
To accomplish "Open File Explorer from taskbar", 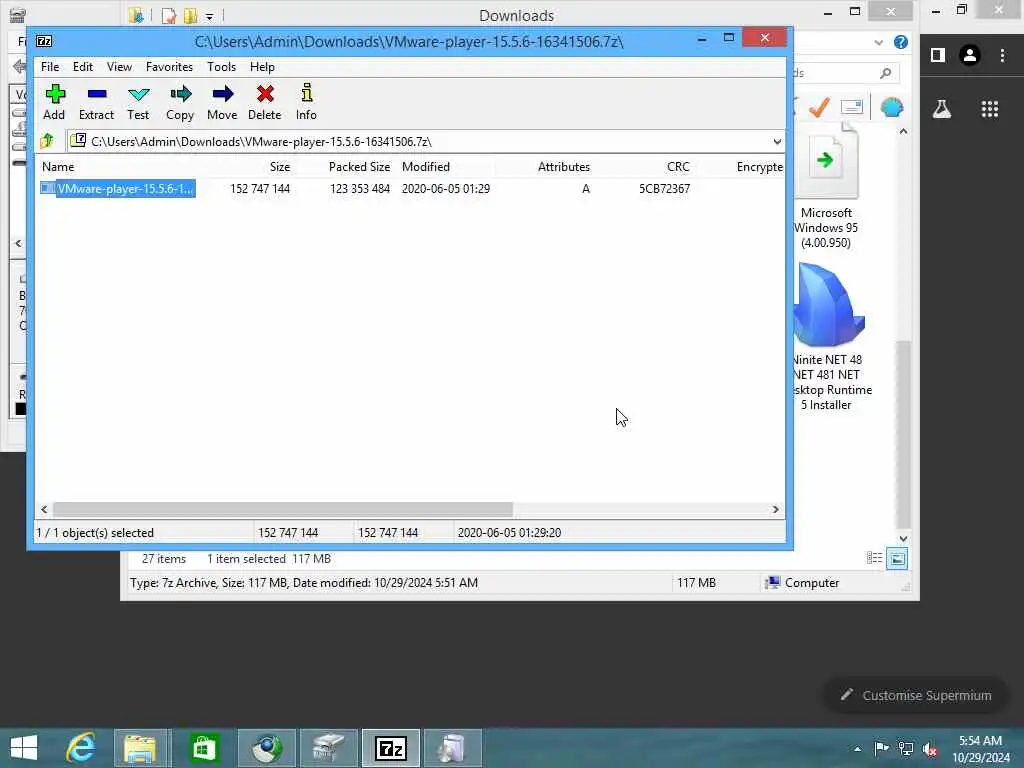I will click(x=142, y=748).
